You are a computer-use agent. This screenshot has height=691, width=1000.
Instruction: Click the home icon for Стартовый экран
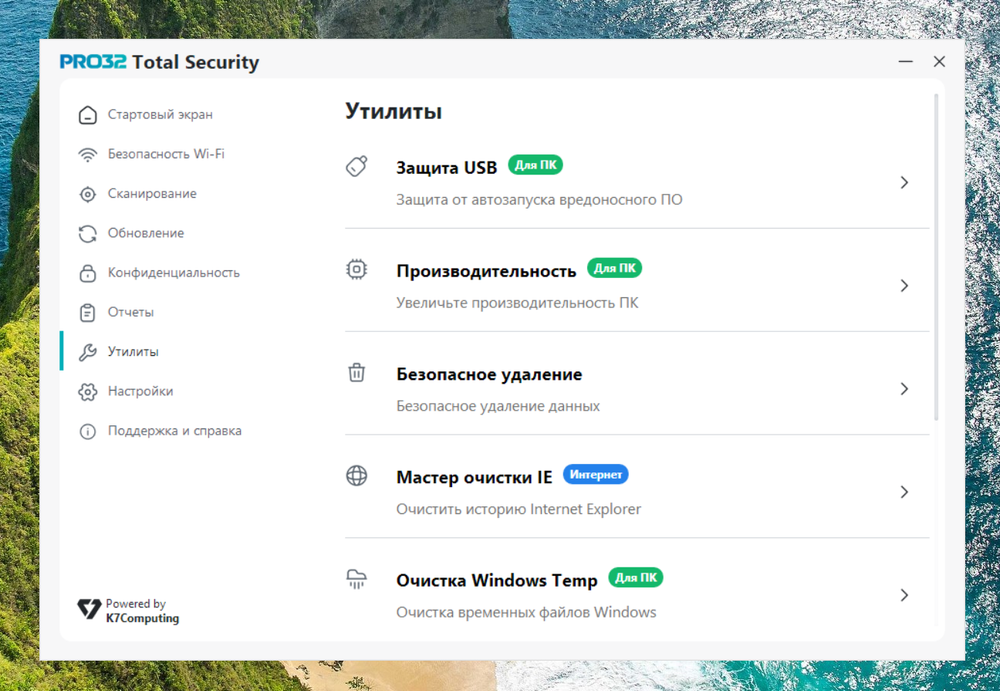pyautogui.click(x=87, y=115)
